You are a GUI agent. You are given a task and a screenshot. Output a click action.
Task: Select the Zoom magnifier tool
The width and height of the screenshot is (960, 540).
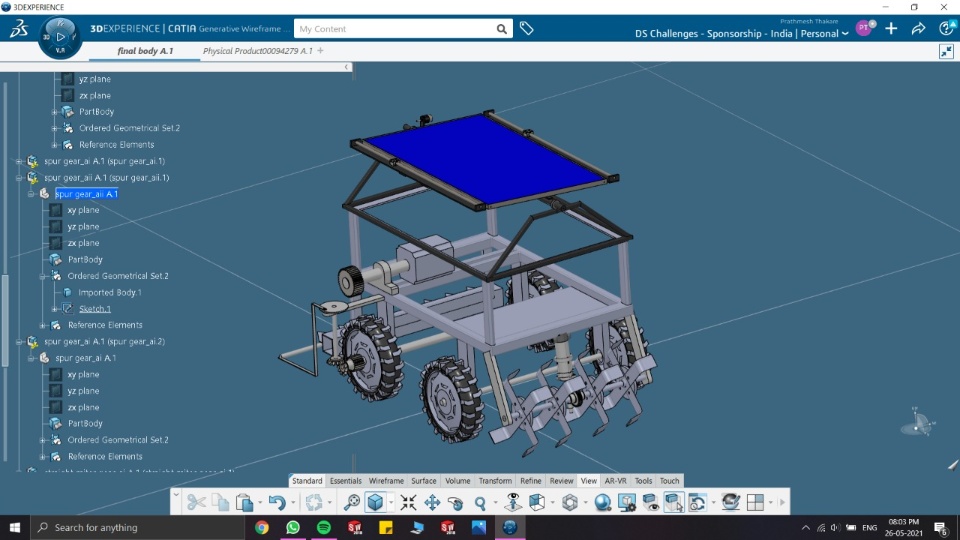pos(481,503)
